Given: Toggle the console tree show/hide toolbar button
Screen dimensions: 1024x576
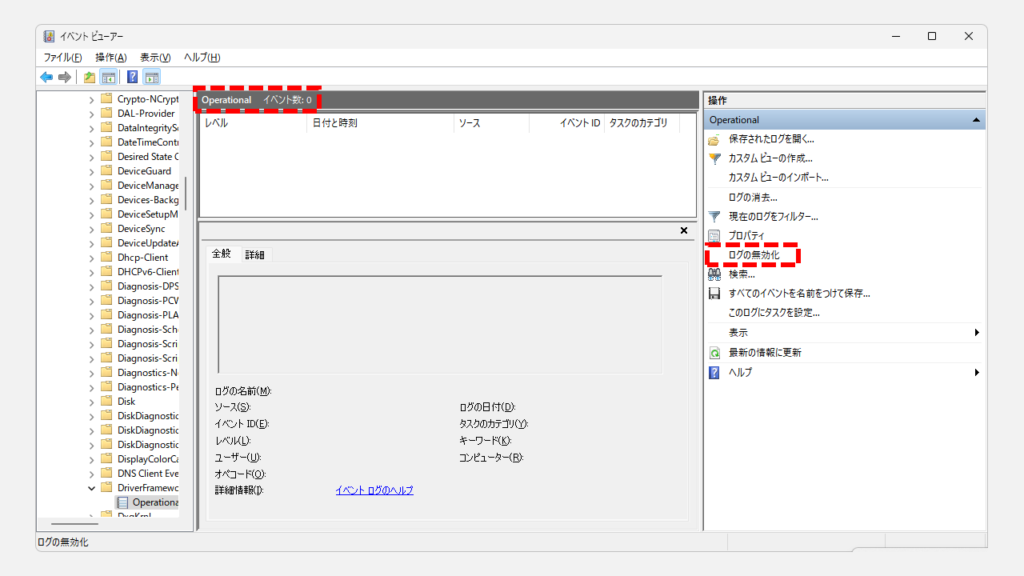Looking at the screenshot, I should tap(108, 77).
